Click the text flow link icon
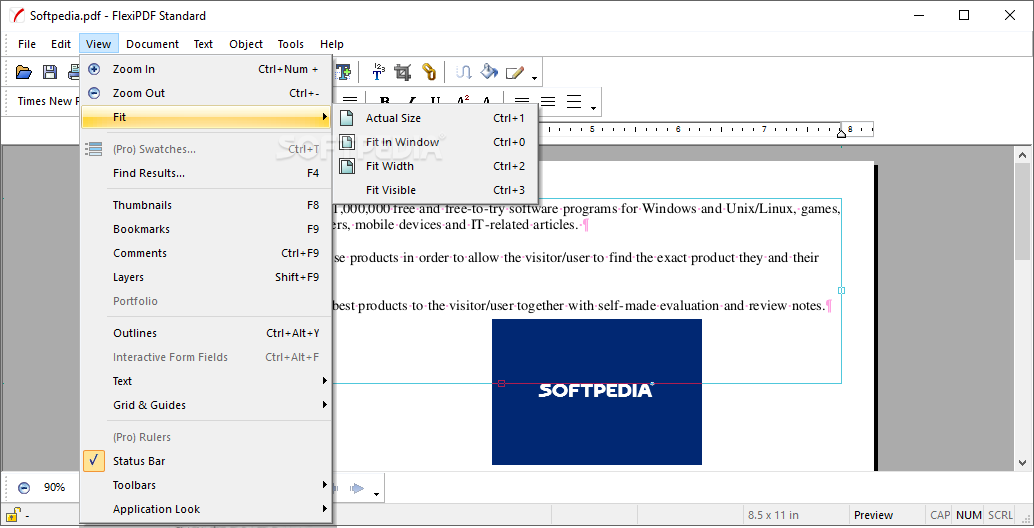 point(464,72)
